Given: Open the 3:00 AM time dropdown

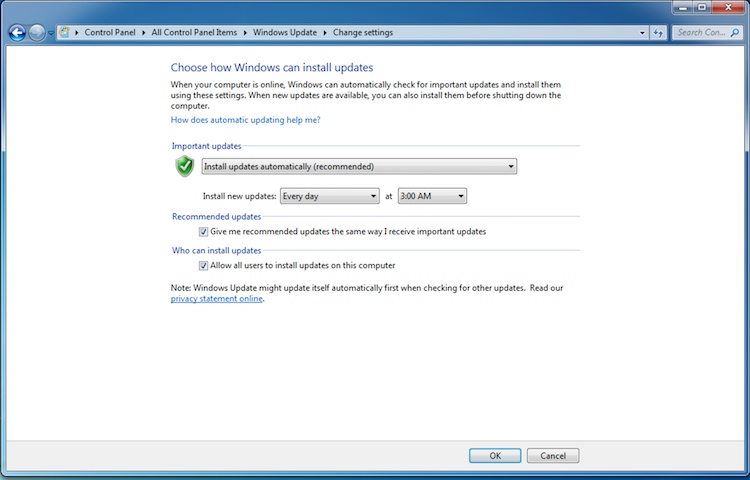Looking at the screenshot, I should (x=432, y=196).
